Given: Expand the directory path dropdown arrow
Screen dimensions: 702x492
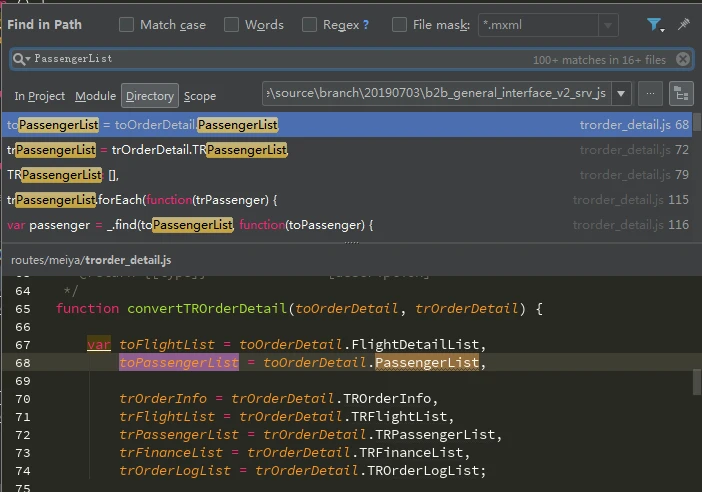Looking at the screenshot, I should [621, 94].
